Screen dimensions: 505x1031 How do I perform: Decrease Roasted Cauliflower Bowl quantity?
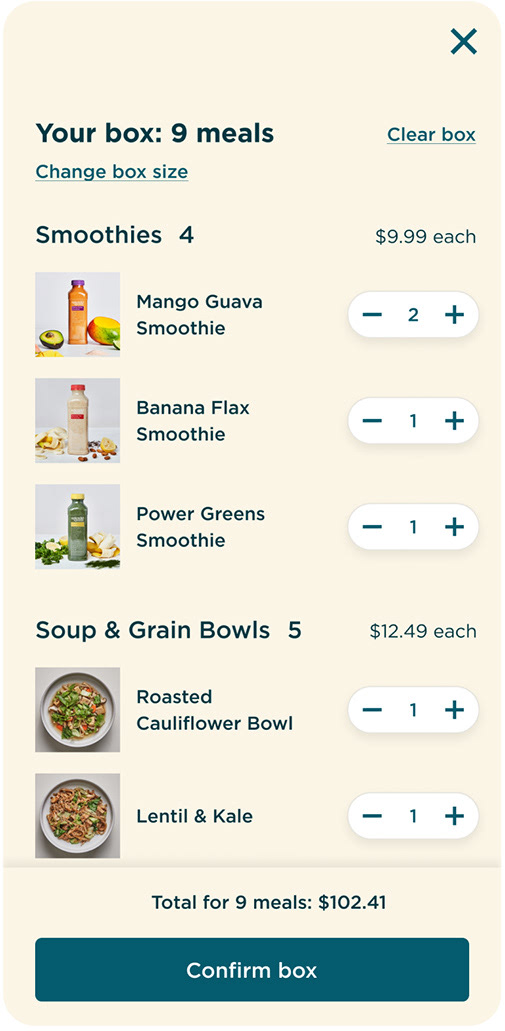pos(372,710)
